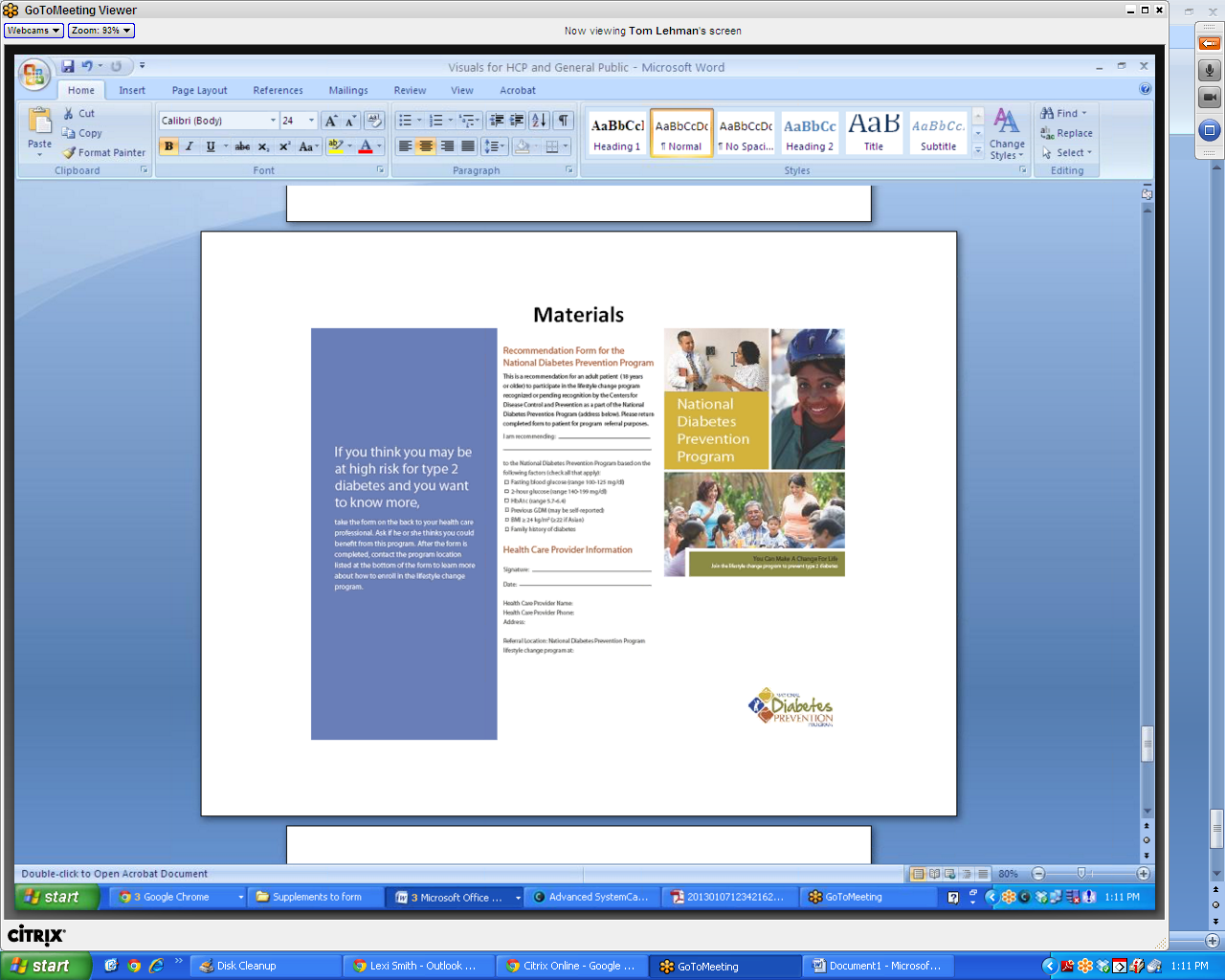This screenshot has width=1225, height=980.
Task: Toggle Italic formatting
Action: 189,146
